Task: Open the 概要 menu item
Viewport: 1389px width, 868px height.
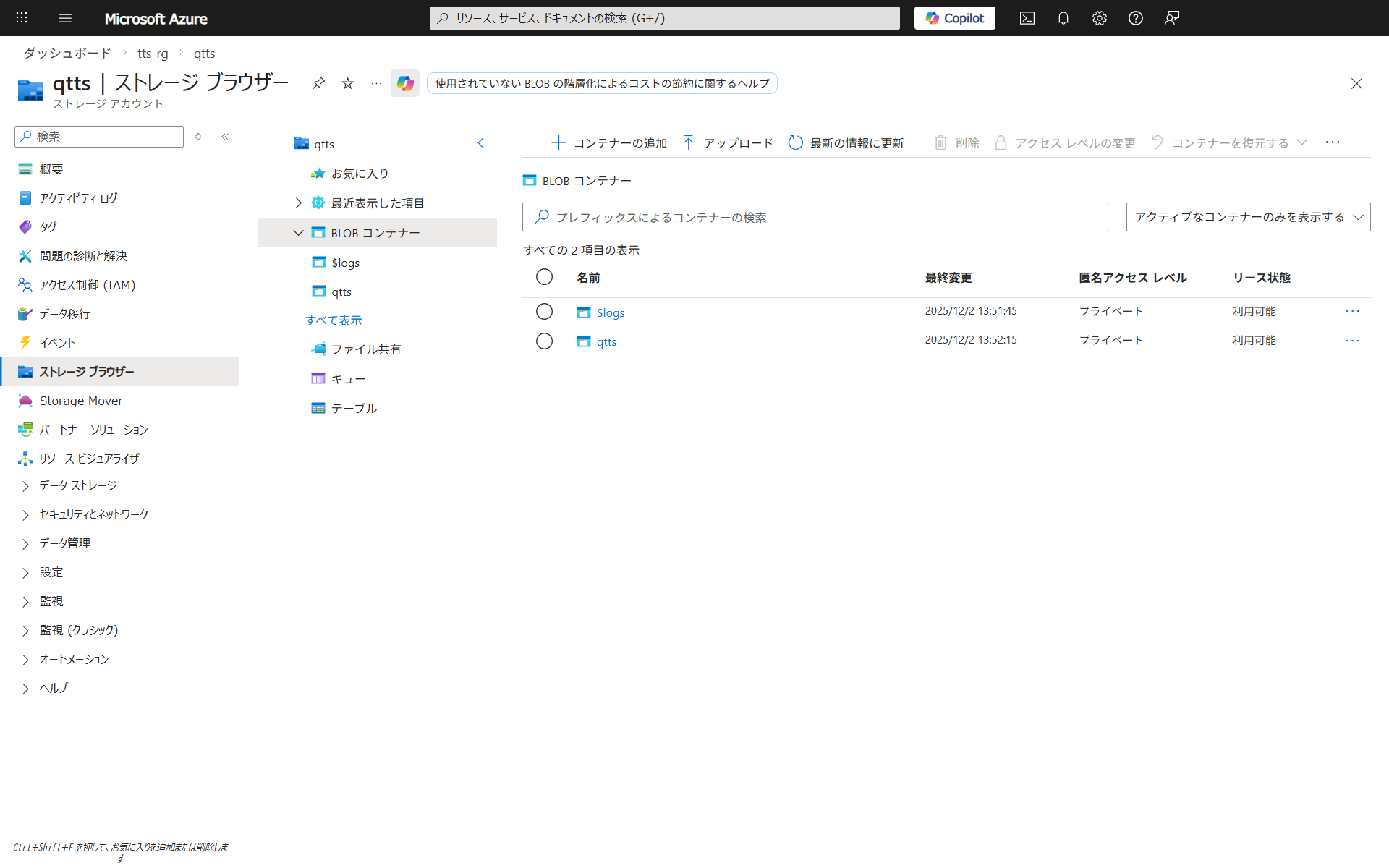Action: [x=51, y=169]
